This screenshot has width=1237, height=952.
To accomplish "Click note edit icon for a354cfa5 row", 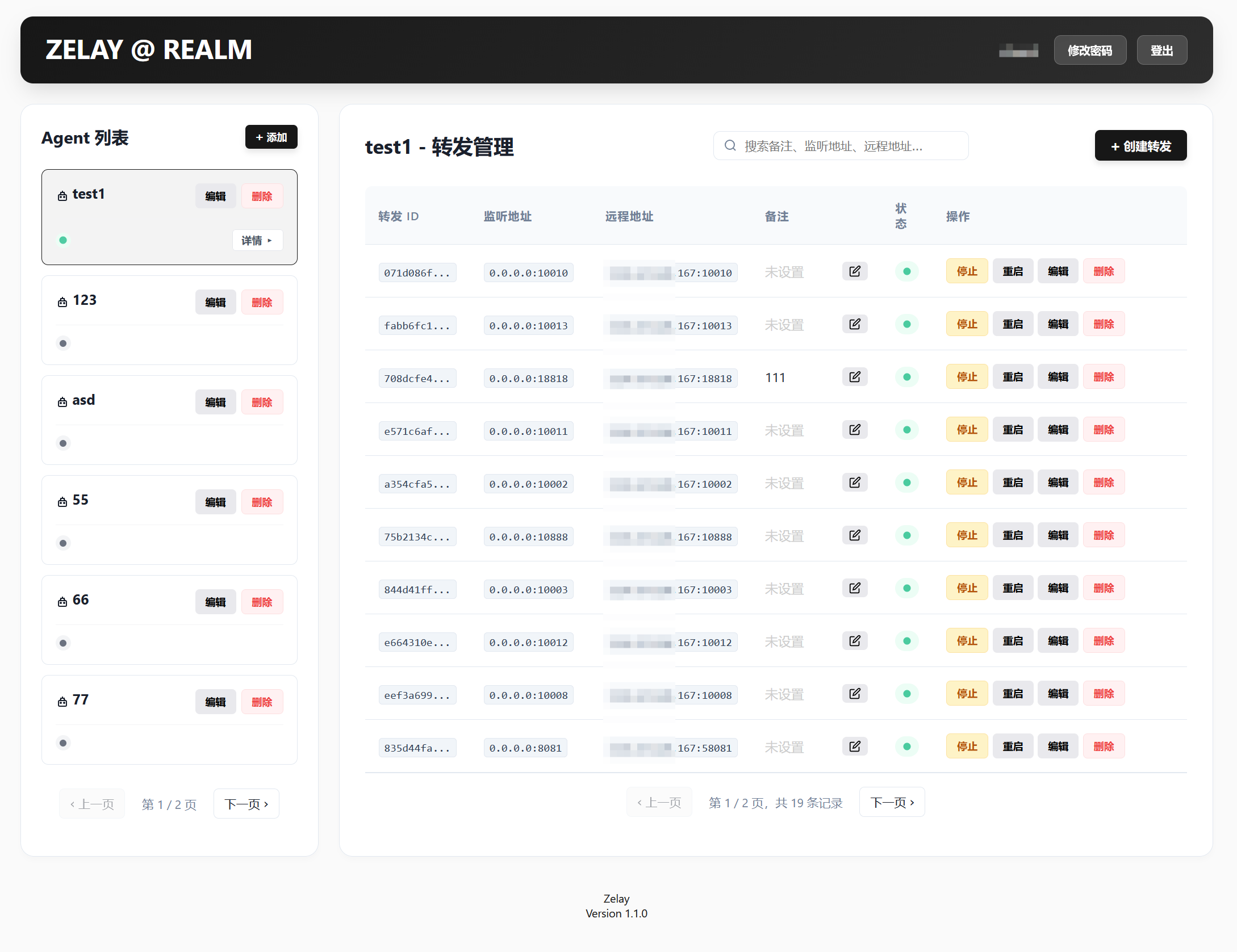I will pos(854,483).
